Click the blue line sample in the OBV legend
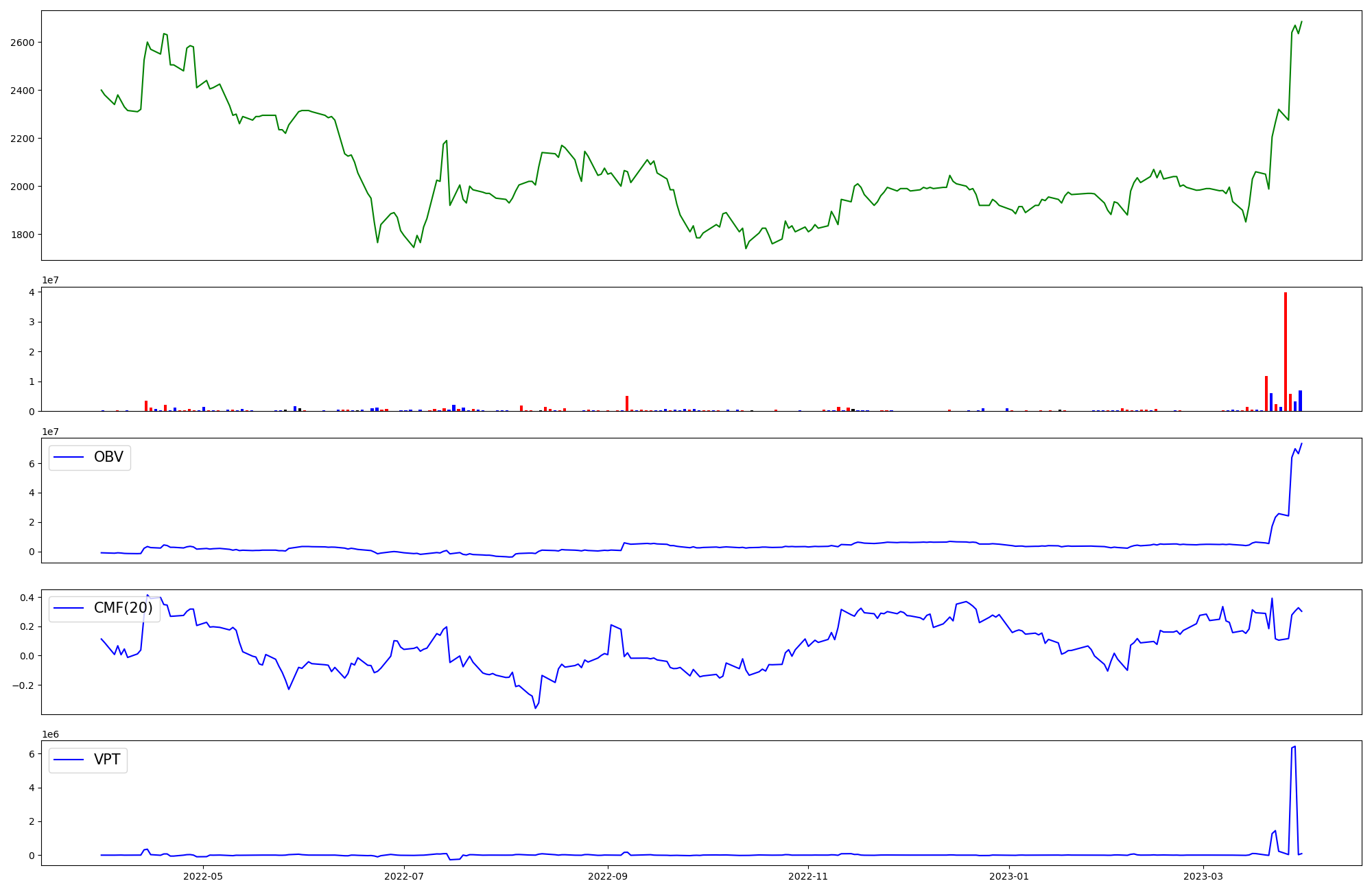1372x892 pixels. click(69, 457)
